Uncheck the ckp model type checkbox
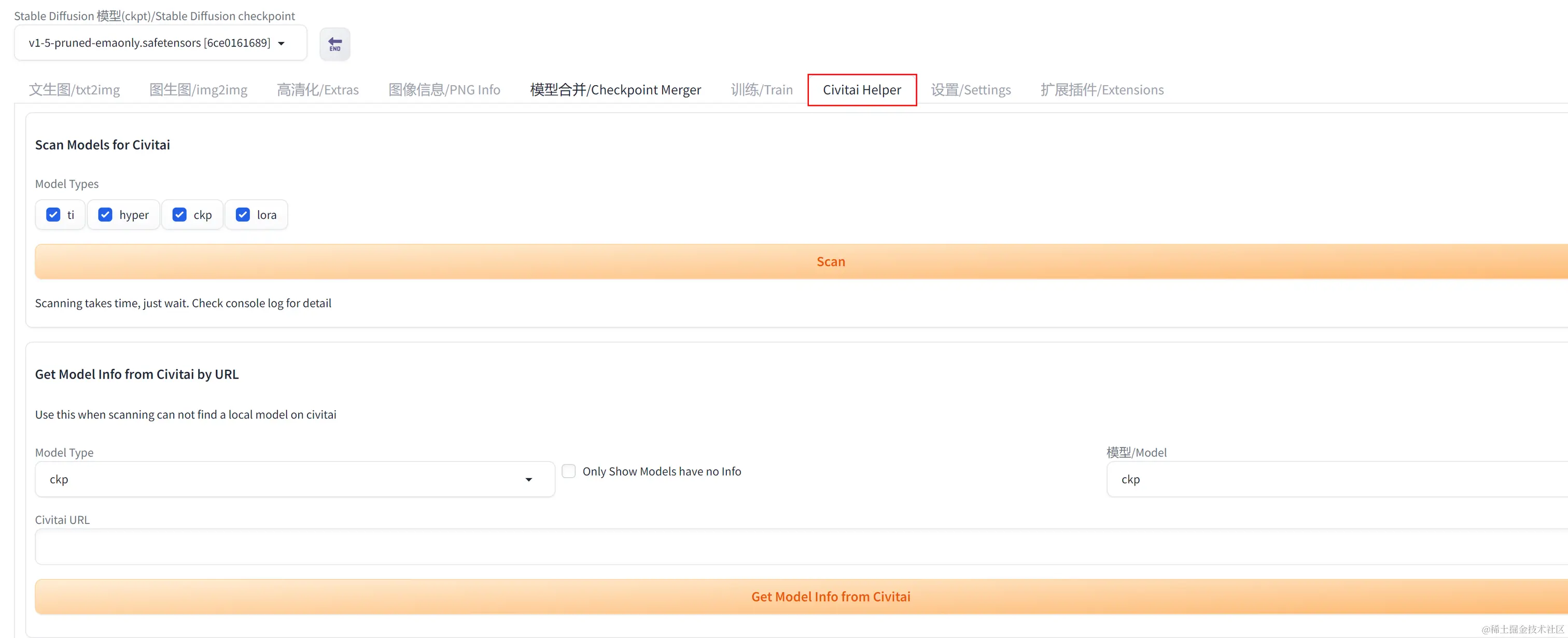 point(179,215)
